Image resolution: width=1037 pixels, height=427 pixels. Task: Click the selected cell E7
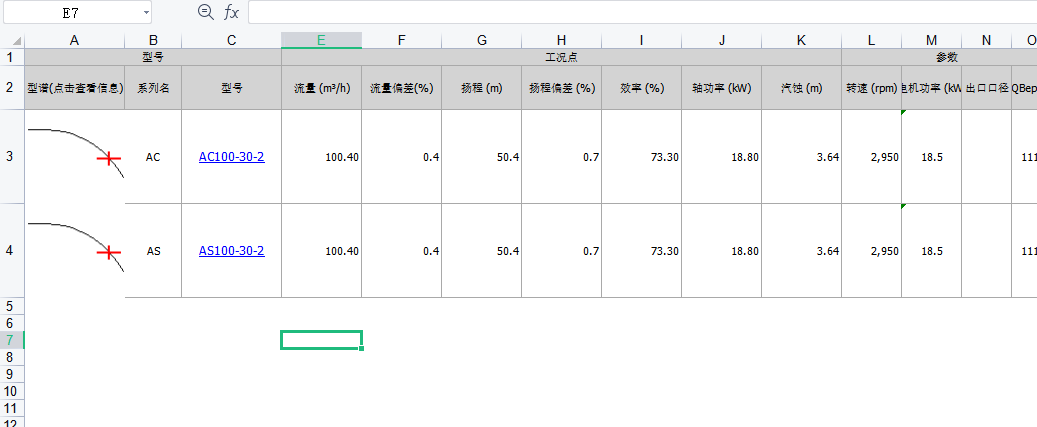click(x=321, y=340)
